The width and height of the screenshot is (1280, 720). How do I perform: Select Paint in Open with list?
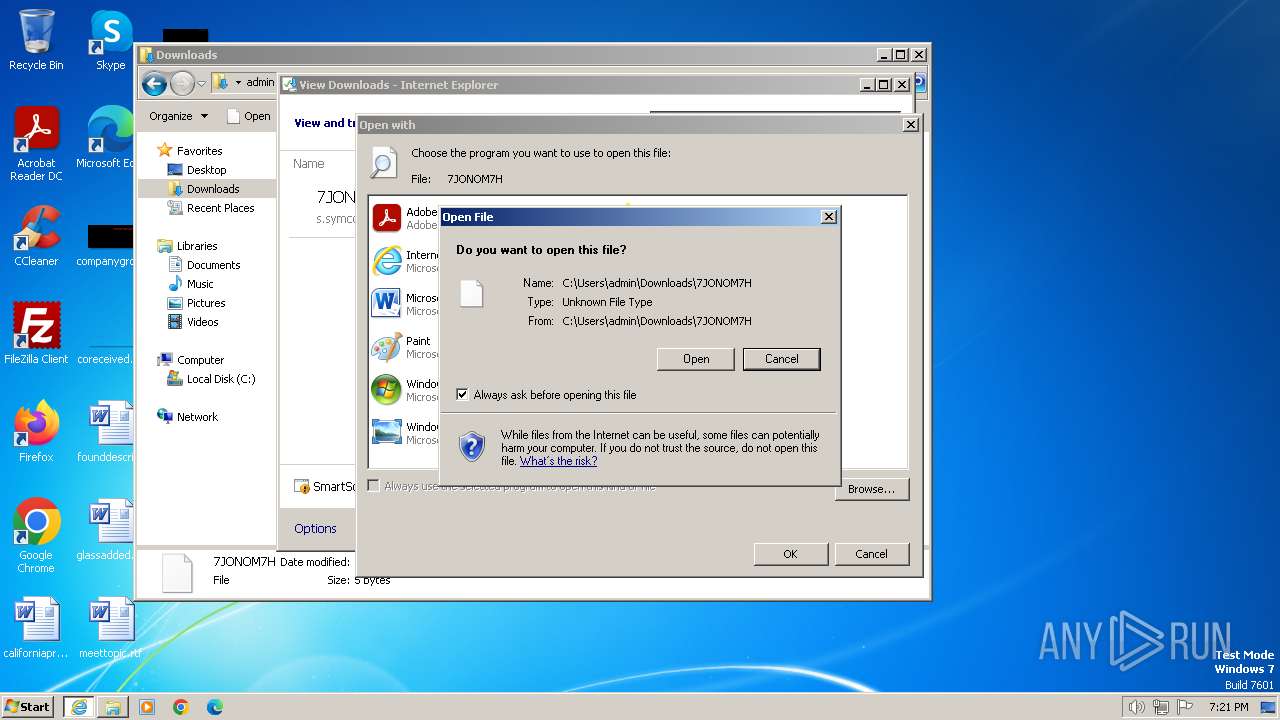[386, 346]
